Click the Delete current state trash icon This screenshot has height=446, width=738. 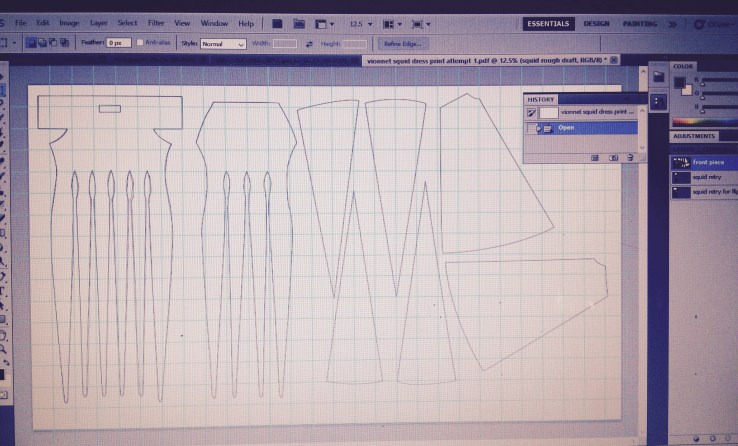point(630,158)
